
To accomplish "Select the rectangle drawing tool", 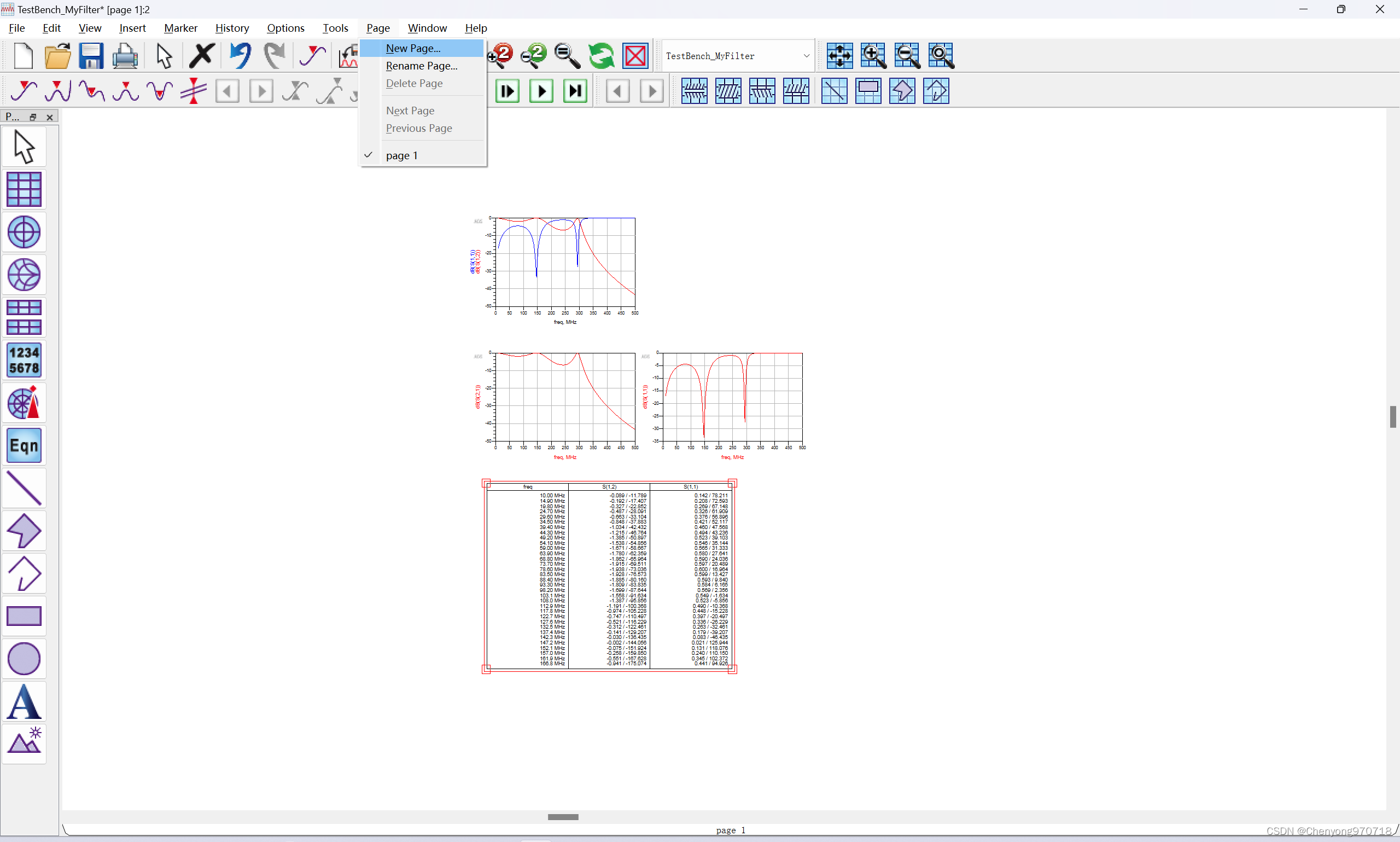I will 25,616.
